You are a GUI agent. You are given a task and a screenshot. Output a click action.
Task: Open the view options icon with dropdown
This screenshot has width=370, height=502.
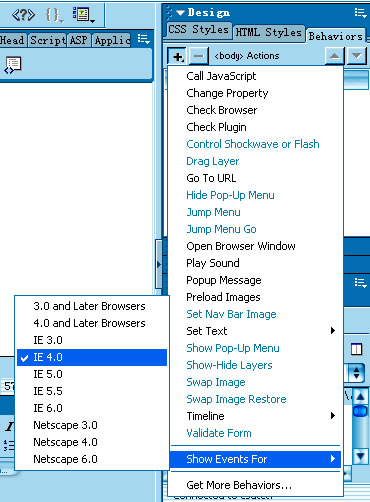(83, 15)
